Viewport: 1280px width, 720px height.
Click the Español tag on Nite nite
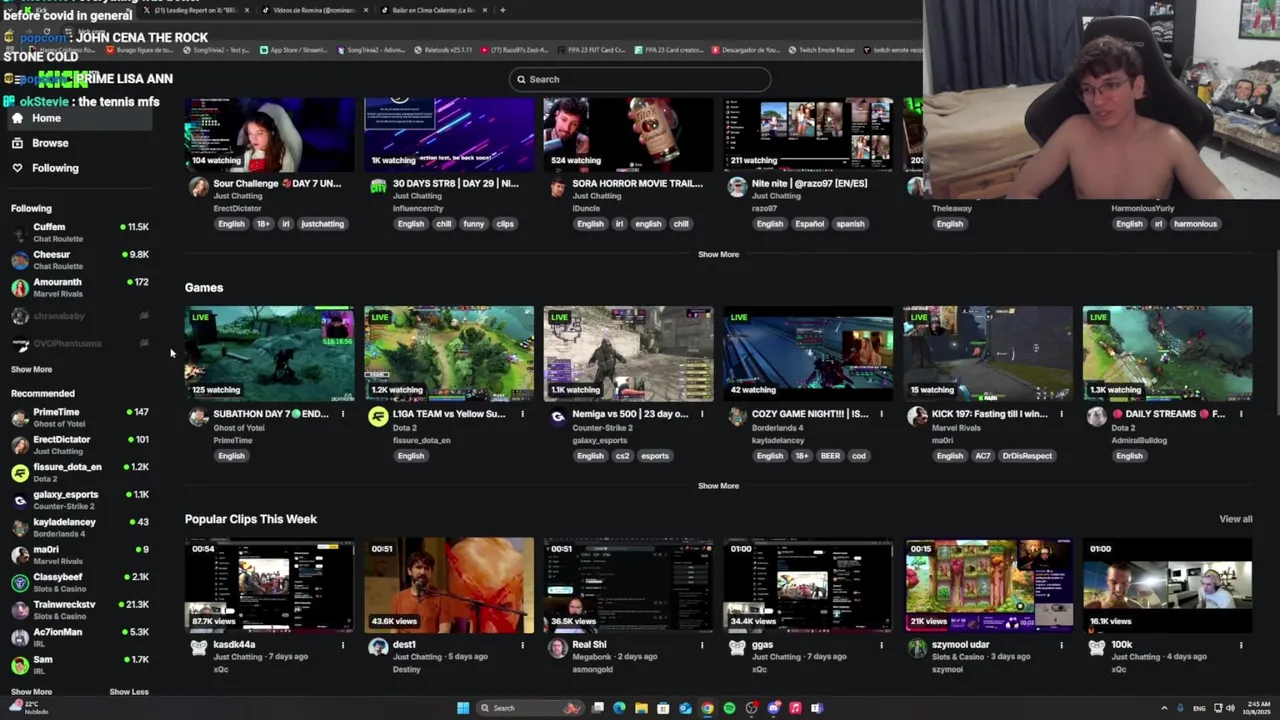[x=808, y=224]
